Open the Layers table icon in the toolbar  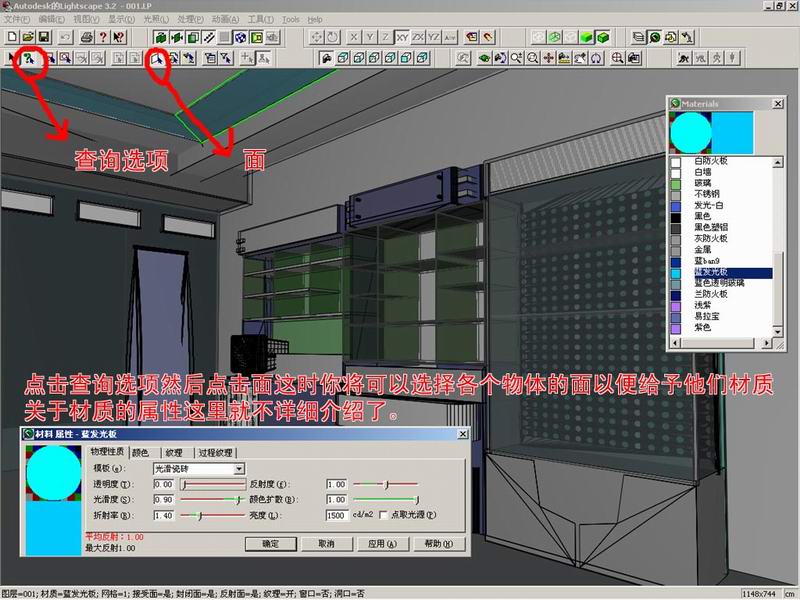[x=639, y=37]
